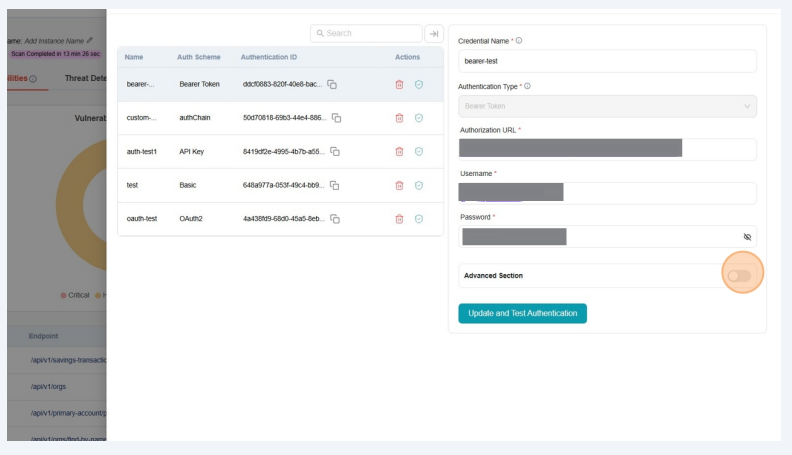This screenshot has width=792, height=455.
Task: Click info icon beside Authentication Type
Action: point(527,86)
